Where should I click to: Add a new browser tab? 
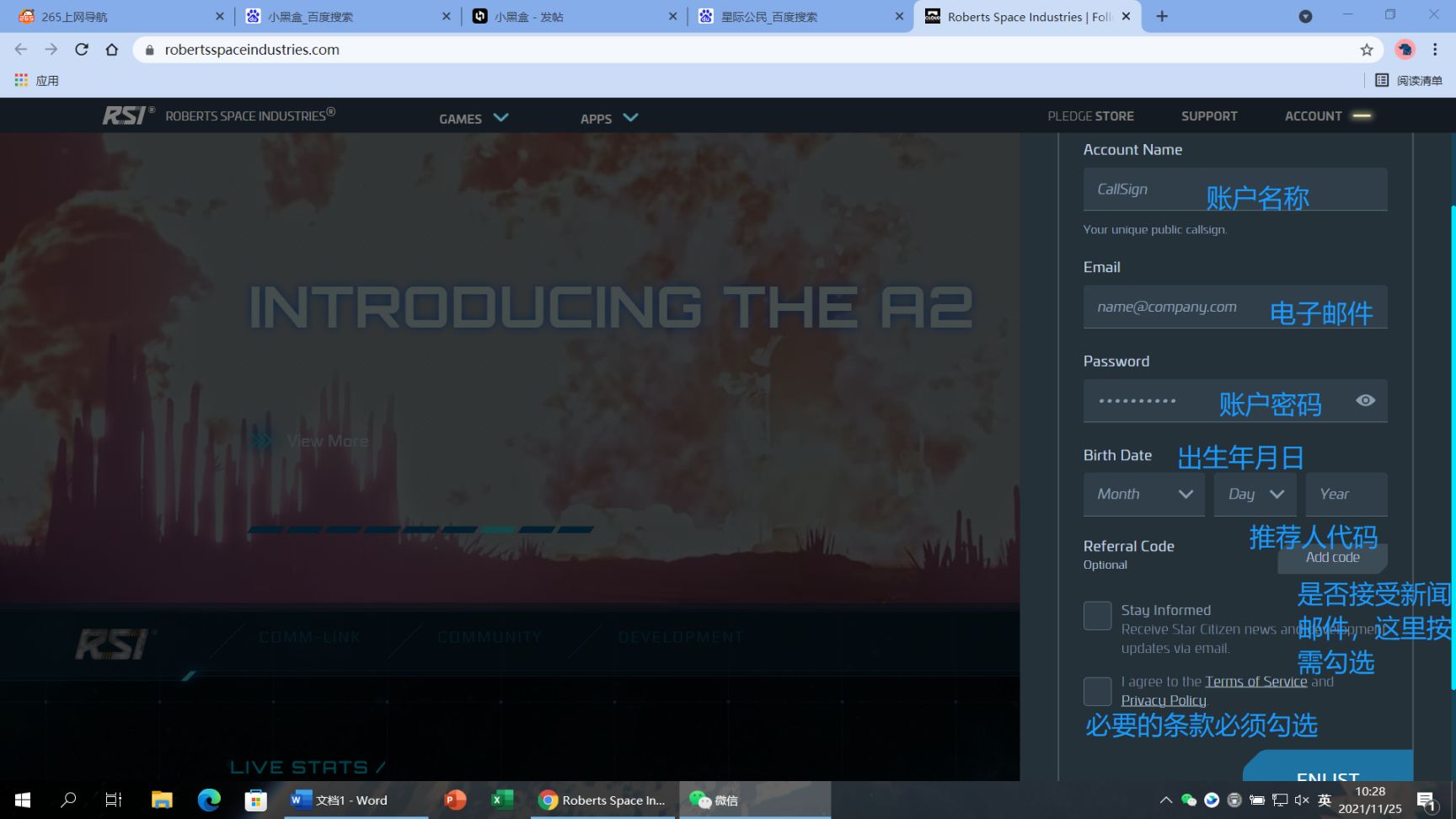click(x=1162, y=16)
